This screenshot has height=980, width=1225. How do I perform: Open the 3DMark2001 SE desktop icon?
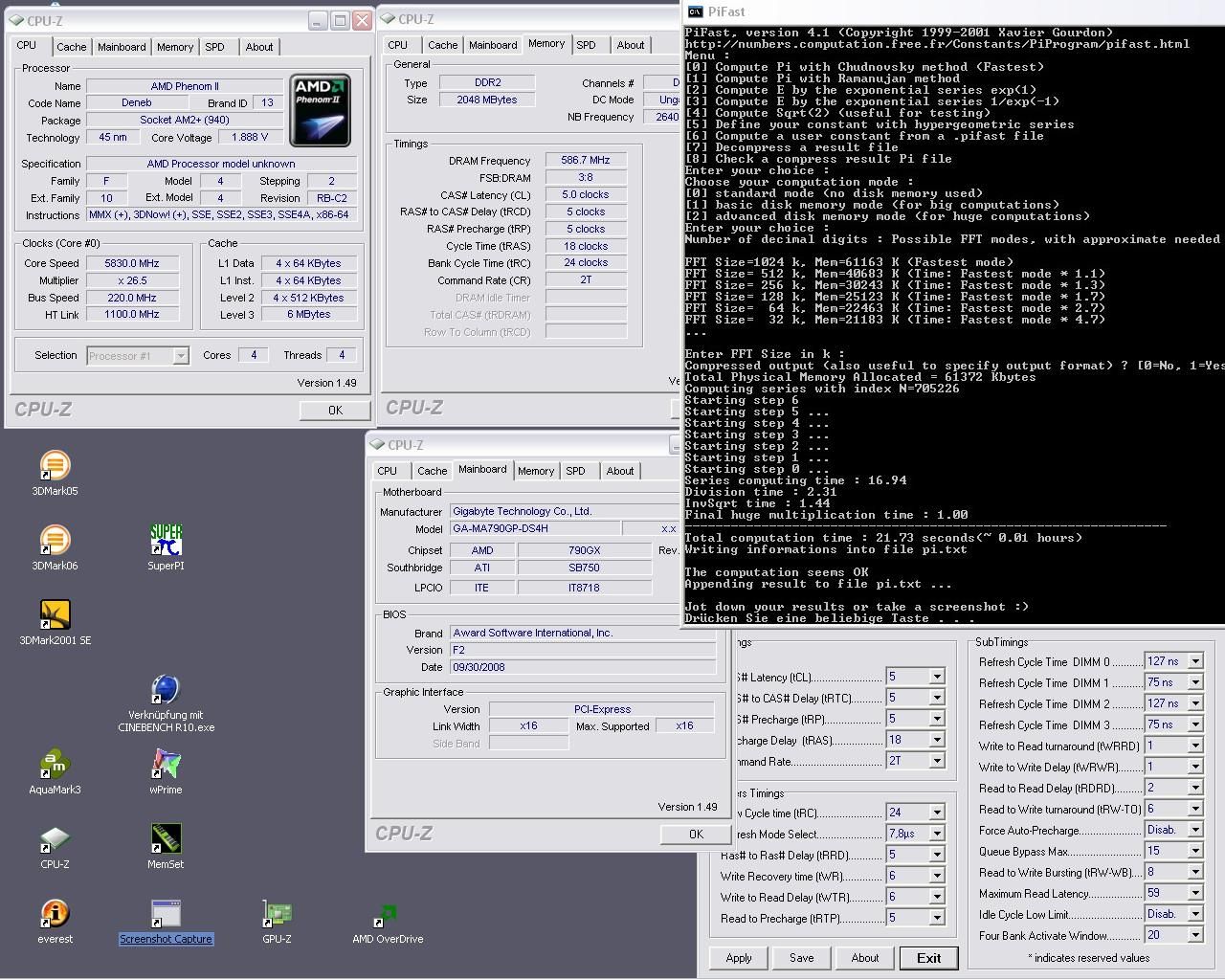pos(55,622)
